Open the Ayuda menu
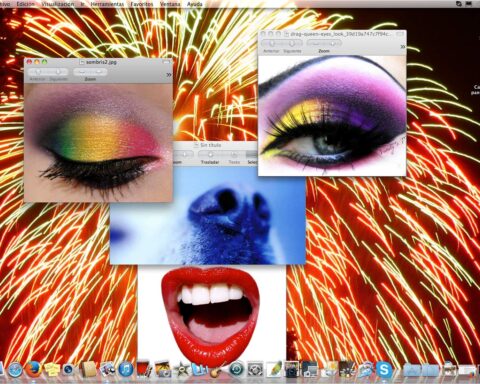This screenshot has height=384, width=480. coord(194,4)
